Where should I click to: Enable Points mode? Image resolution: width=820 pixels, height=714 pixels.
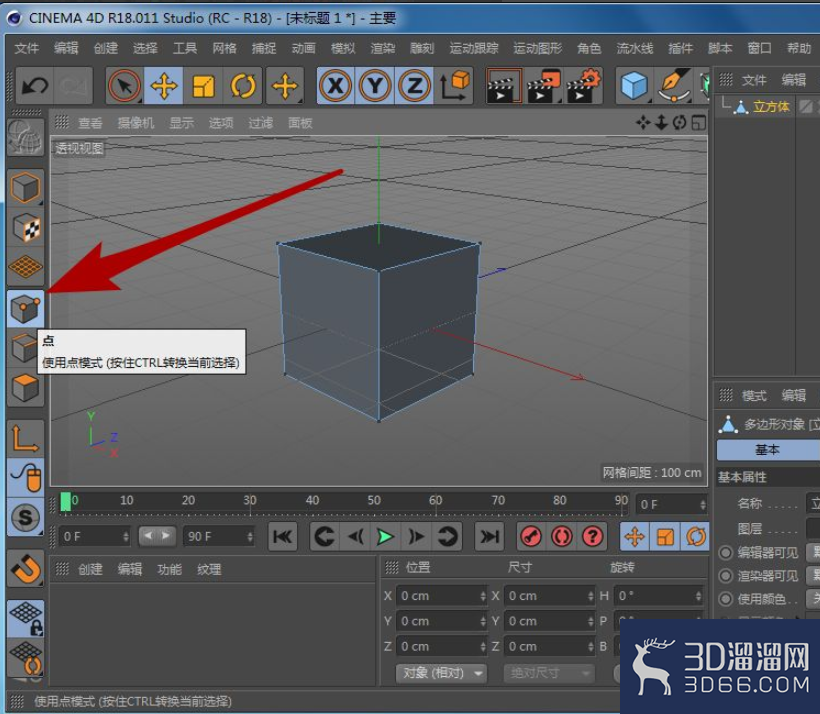pos(25,309)
